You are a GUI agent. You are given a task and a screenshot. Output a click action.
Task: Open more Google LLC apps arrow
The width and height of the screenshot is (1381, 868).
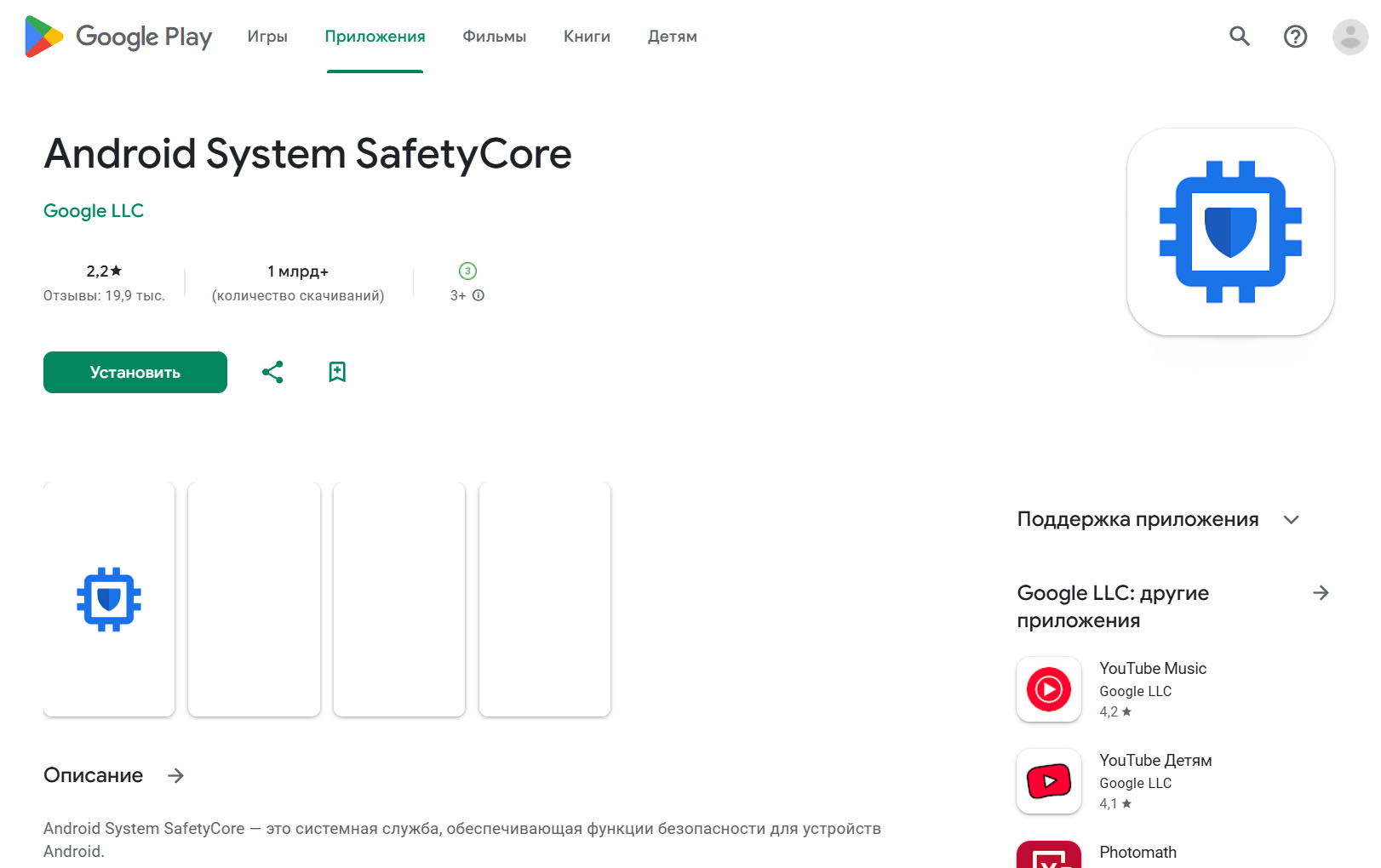(x=1321, y=593)
